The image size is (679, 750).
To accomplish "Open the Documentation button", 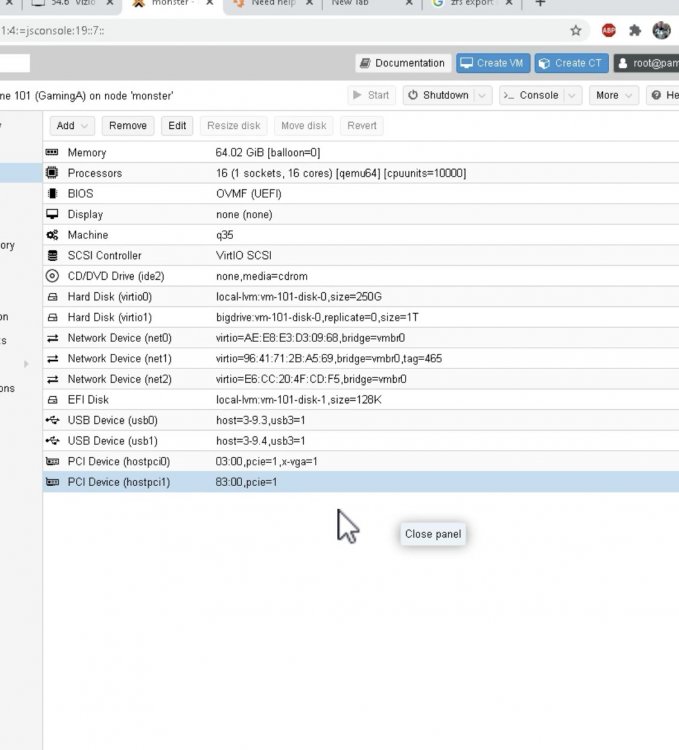I will point(403,63).
